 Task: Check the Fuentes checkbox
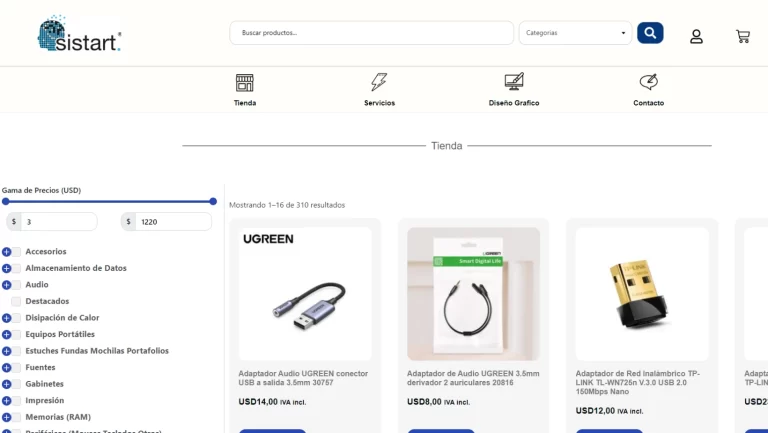pyautogui.click(x=16, y=368)
